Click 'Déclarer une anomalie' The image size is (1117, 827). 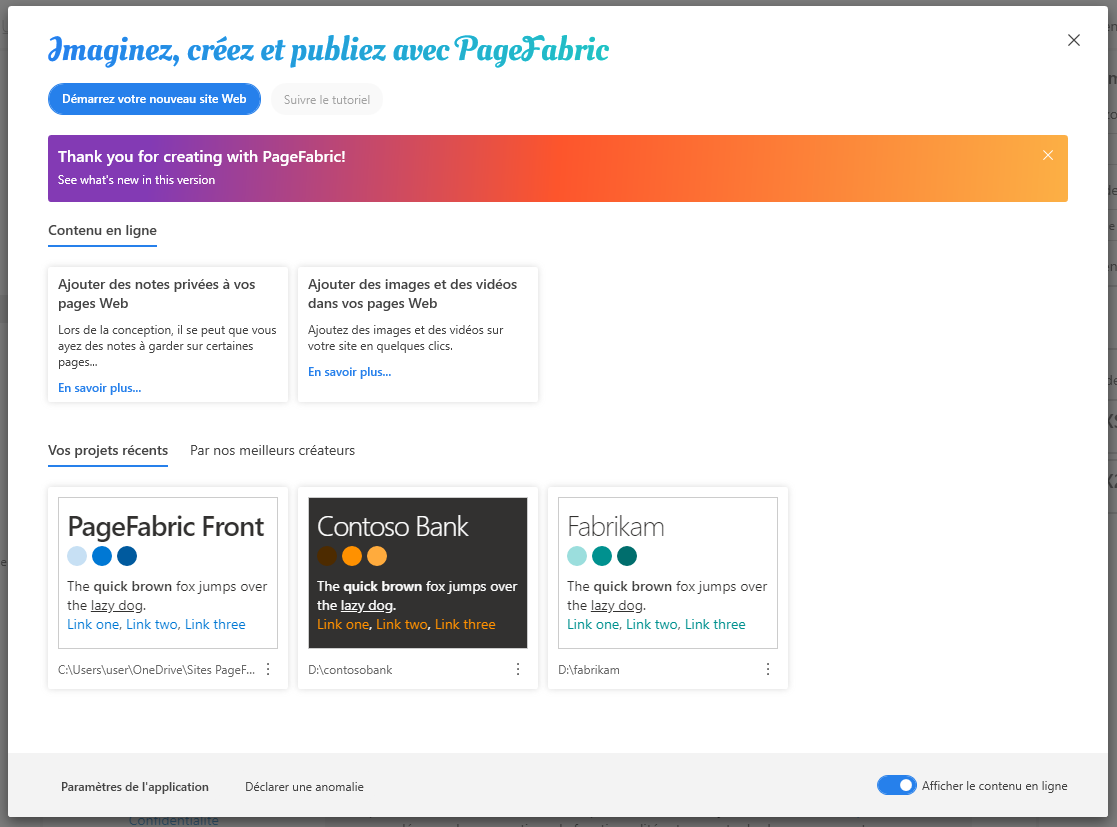click(x=304, y=786)
